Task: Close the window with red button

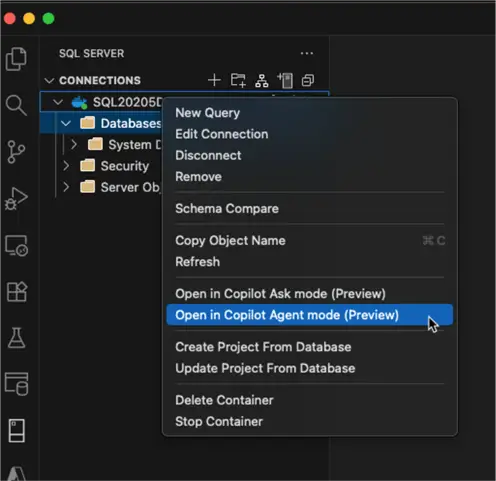Action: pos(10,18)
